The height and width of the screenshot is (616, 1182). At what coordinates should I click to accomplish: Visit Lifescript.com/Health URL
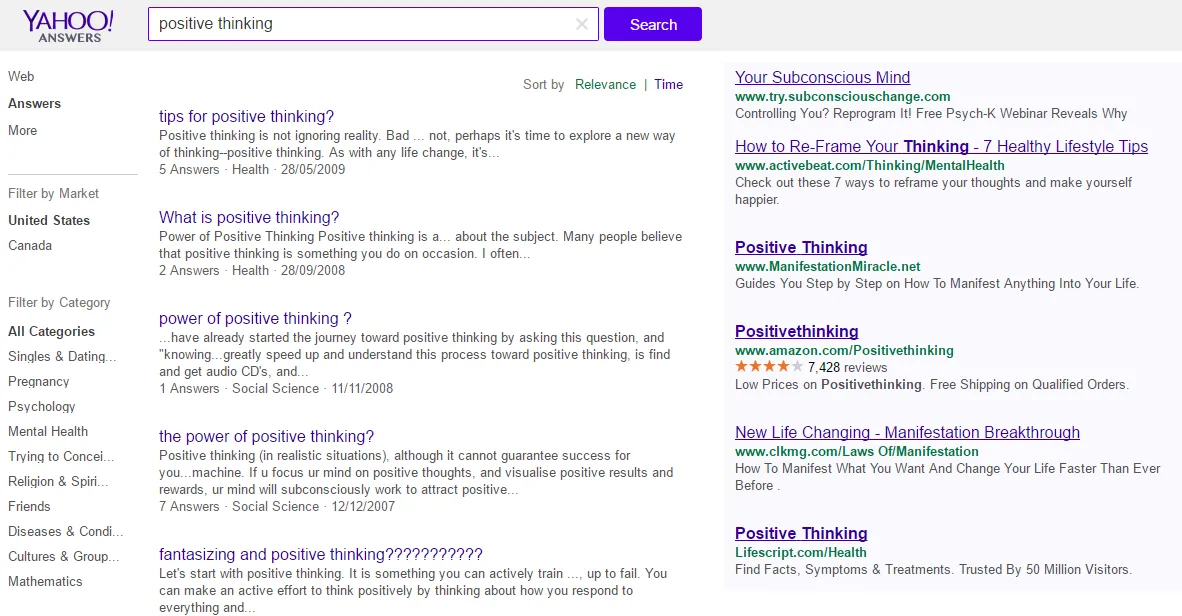pos(801,552)
